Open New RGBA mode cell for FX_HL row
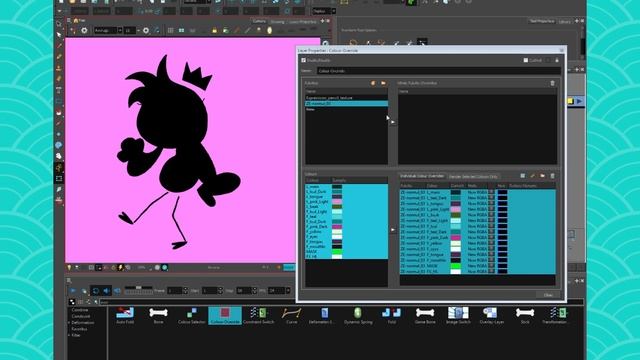This screenshot has width=640, height=360. click(x=477, y=271)
